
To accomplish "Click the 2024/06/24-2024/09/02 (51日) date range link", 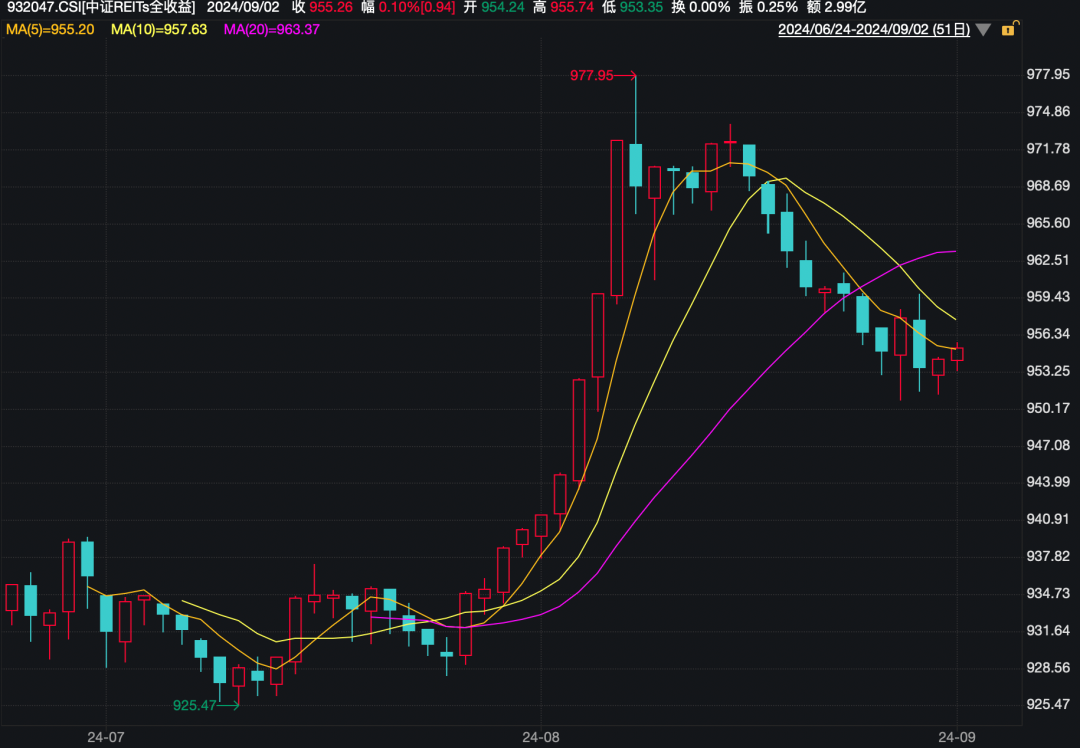I will (x=874, y=30).
